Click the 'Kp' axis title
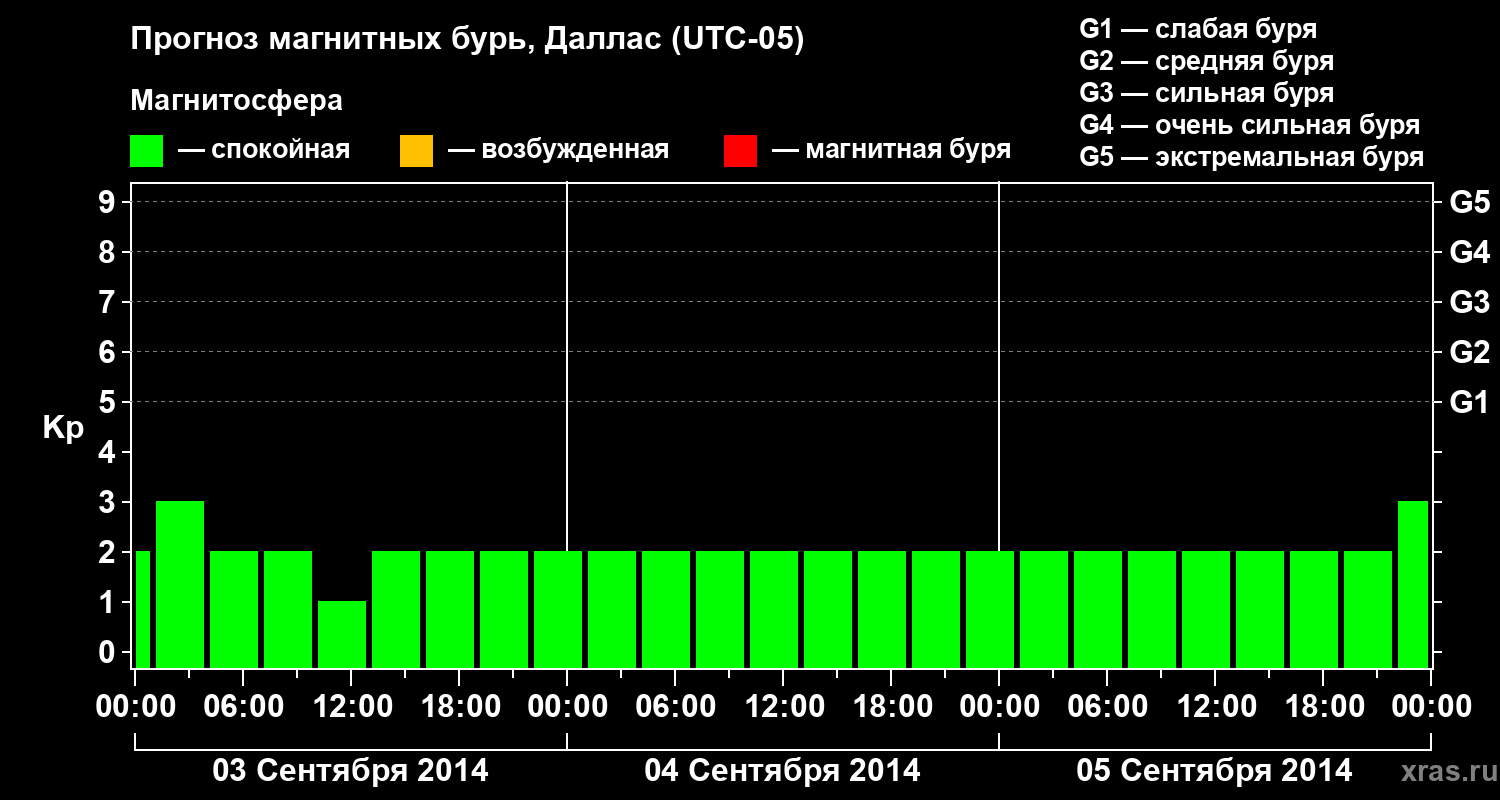The image size is (1500, 800). (x=62, y=428)
